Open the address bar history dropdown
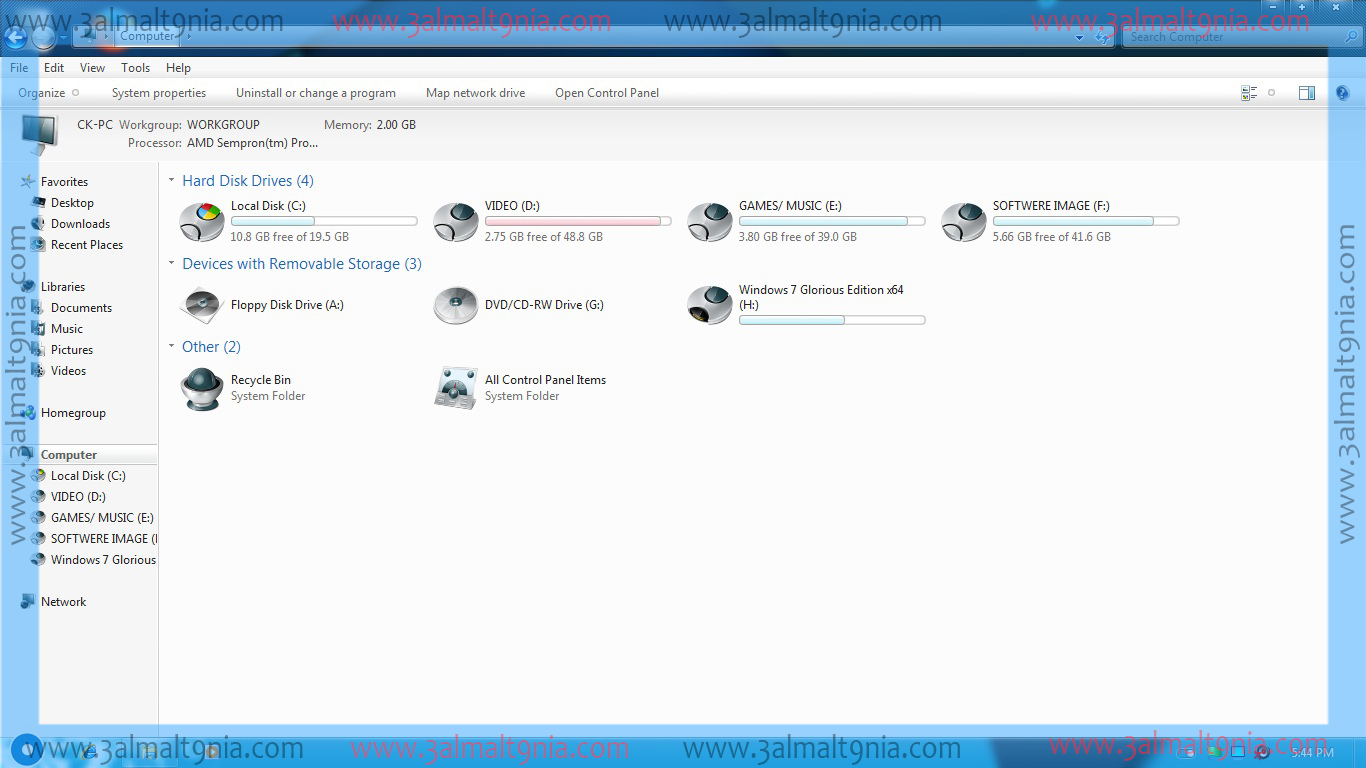This screenshot has height=768, width=1366. tap(1080, 37)
